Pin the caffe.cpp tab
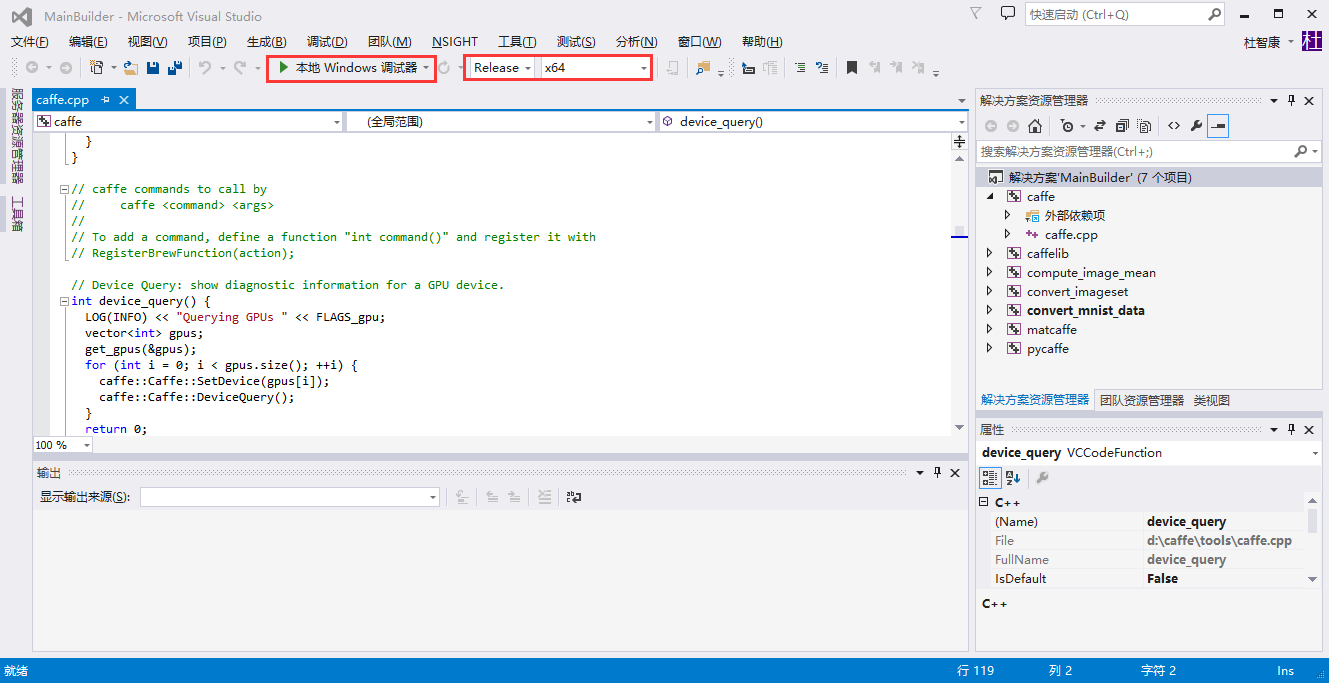 [106, 100]
